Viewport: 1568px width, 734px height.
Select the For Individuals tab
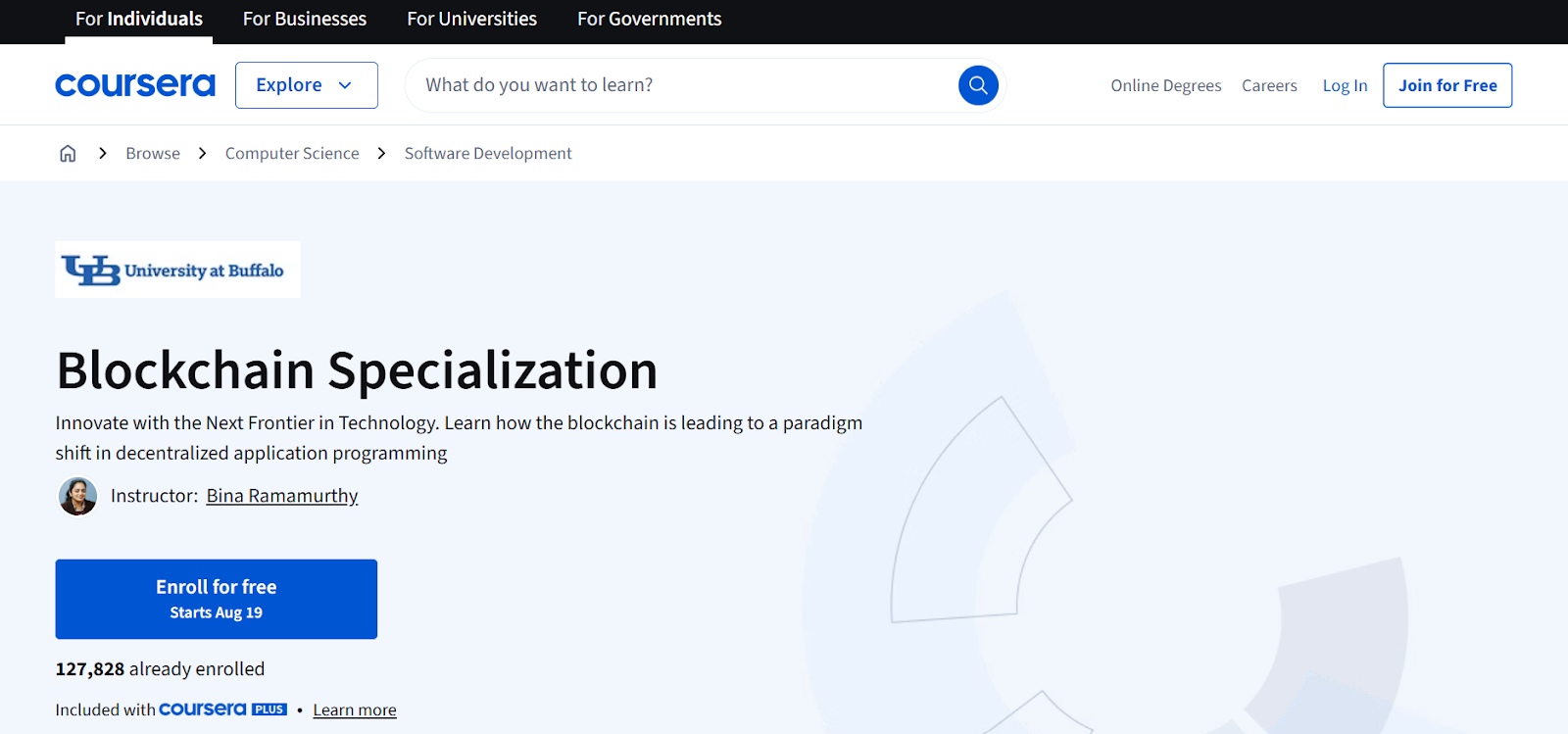pos(139,20)
